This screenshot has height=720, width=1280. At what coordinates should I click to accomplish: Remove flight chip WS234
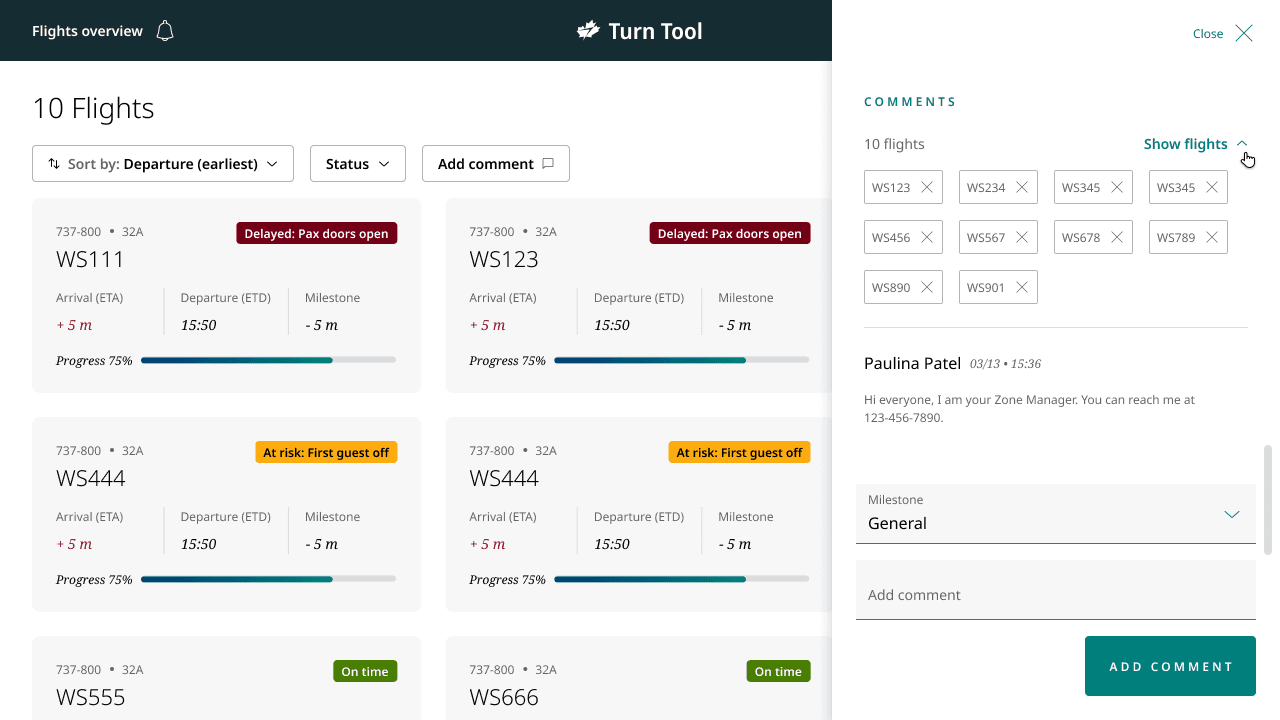coord(1022,187)
